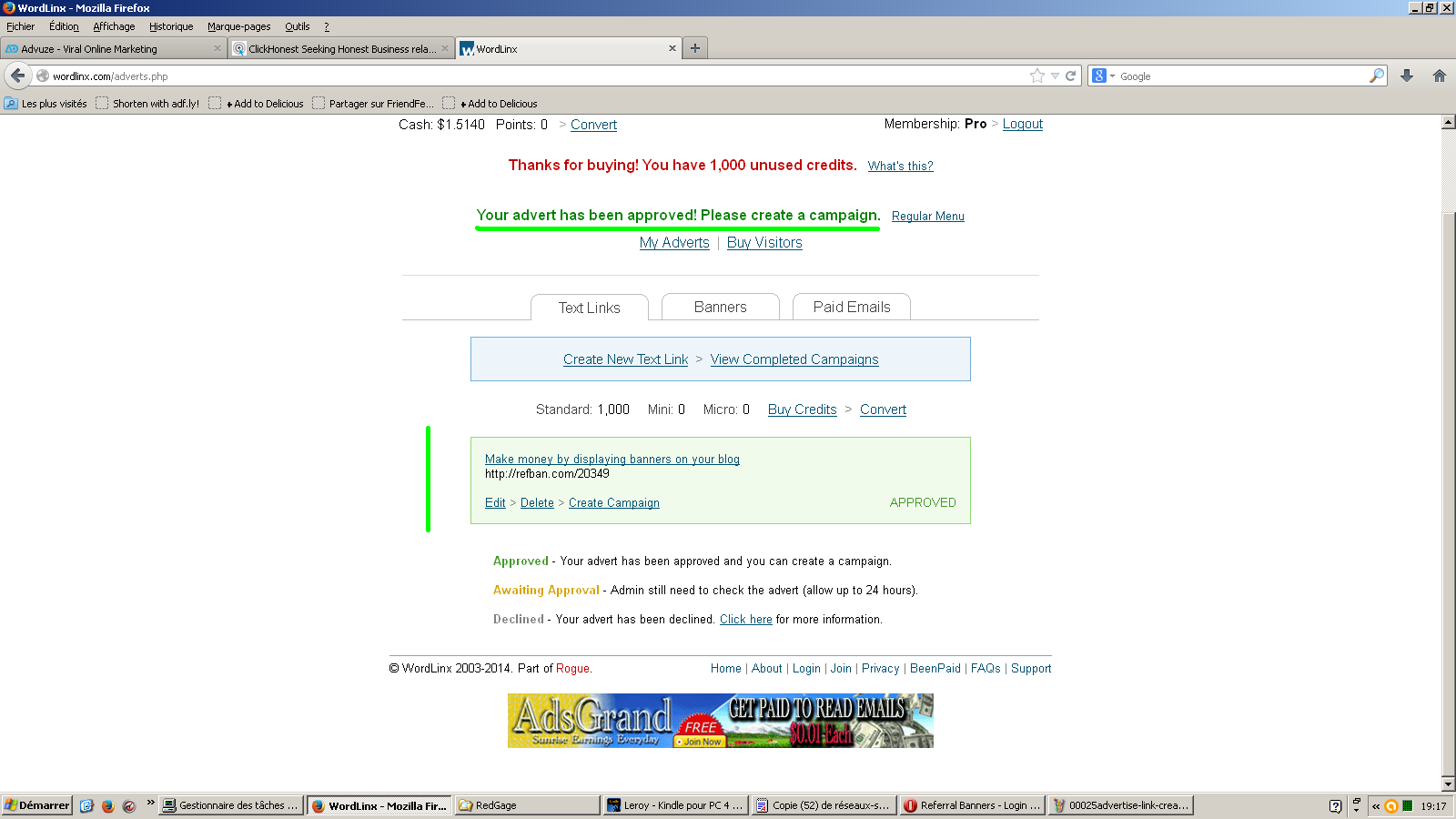
Task: Open the Historique menu
Action: 171,26
